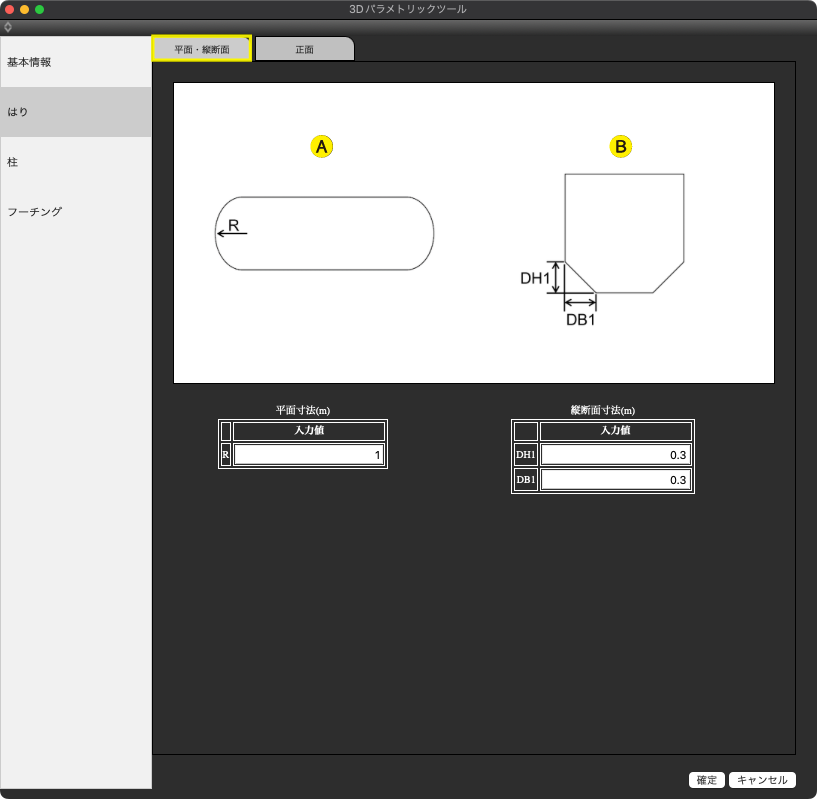Click the yellow B marker in the diagram
Screen dimensions: 817x799
pyautogui.click(x=621, y=146)
